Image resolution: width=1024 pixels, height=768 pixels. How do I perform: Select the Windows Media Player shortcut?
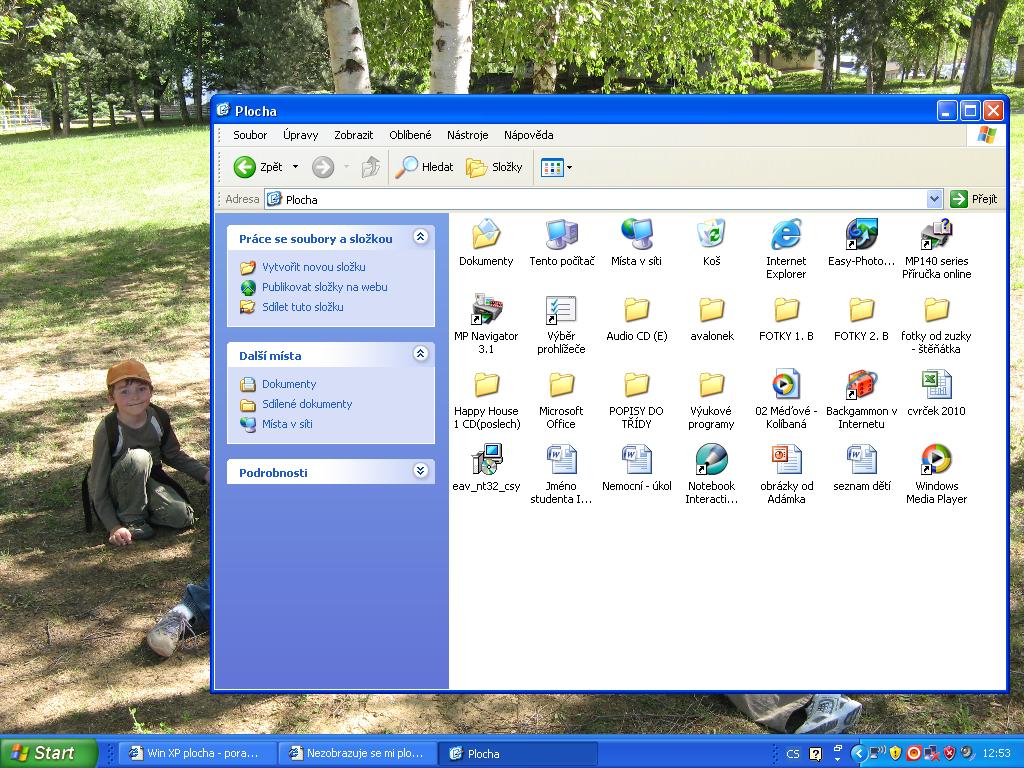(936, 460)
